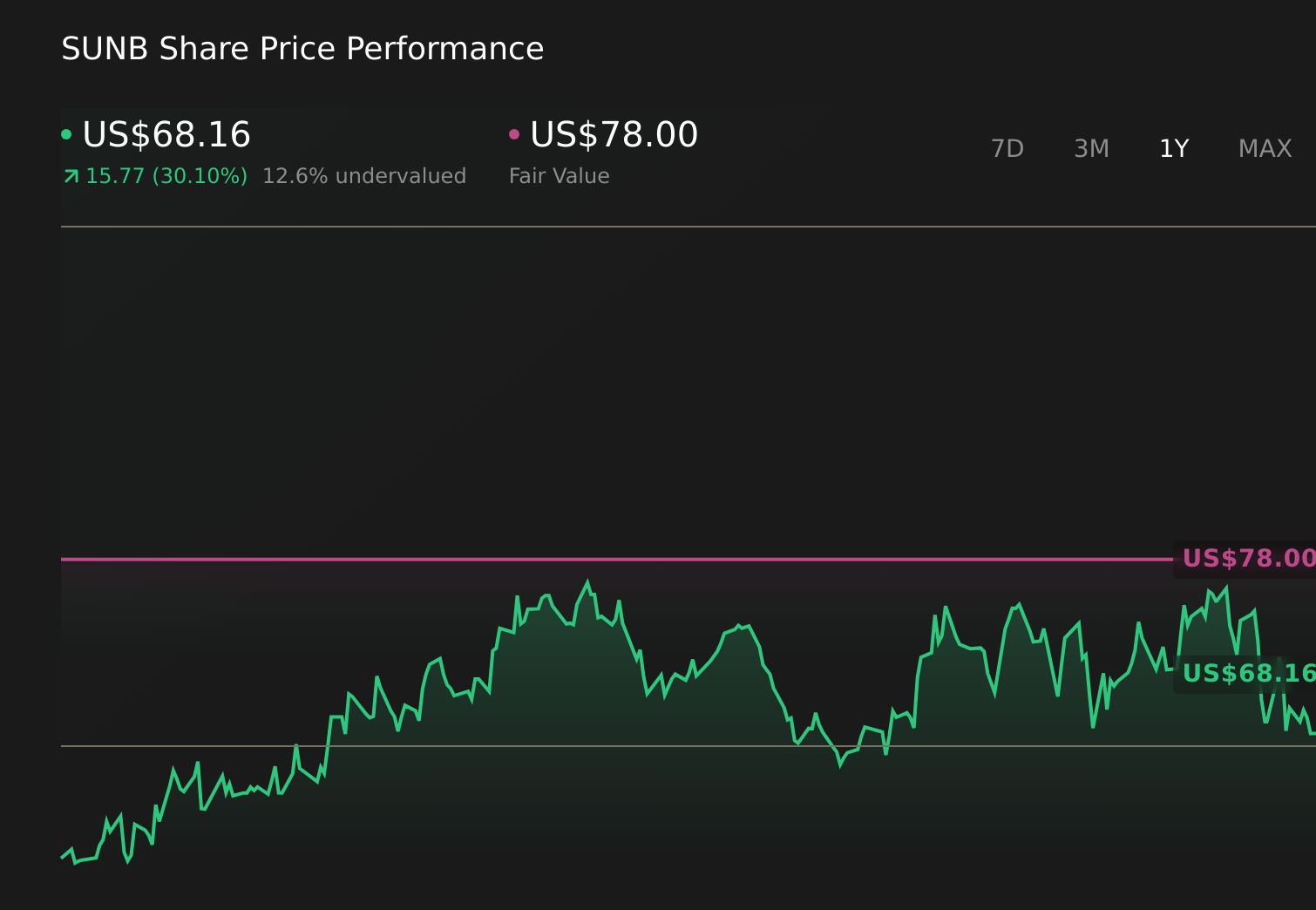1316x910 pixels.
Task: Select the US$68.16 current price label tag
Action: click(x=1248, y=674)
